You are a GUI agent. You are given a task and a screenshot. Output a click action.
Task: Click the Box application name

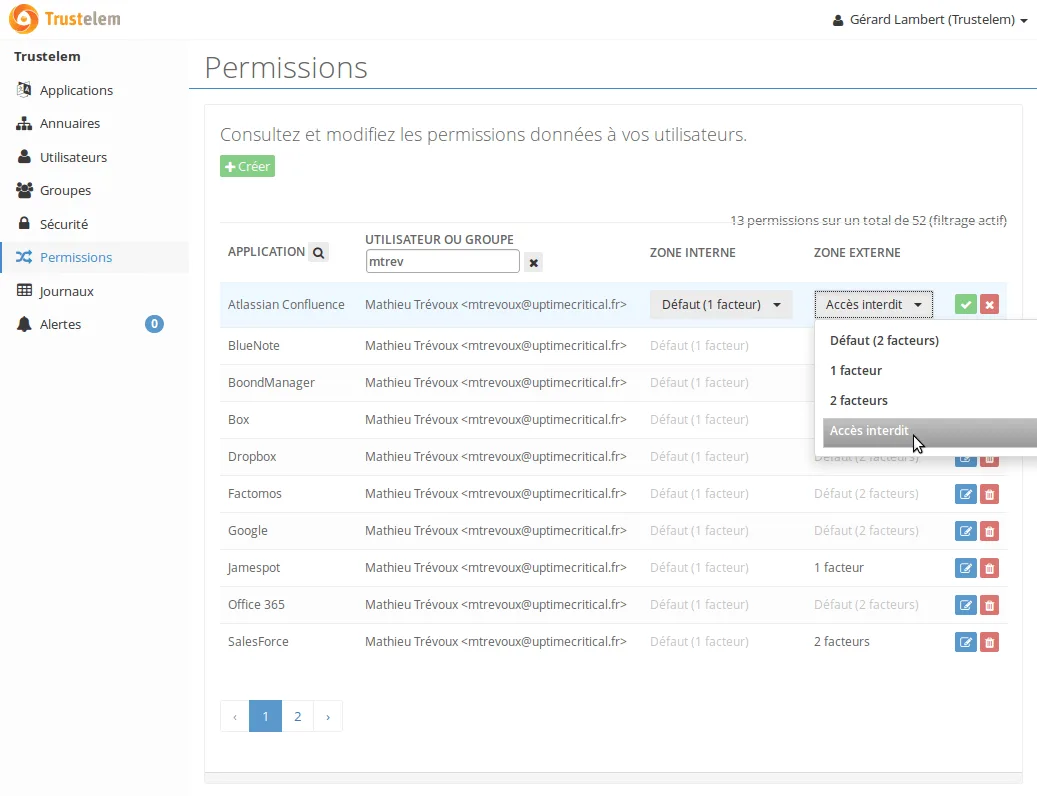click(x=238, y=420)
